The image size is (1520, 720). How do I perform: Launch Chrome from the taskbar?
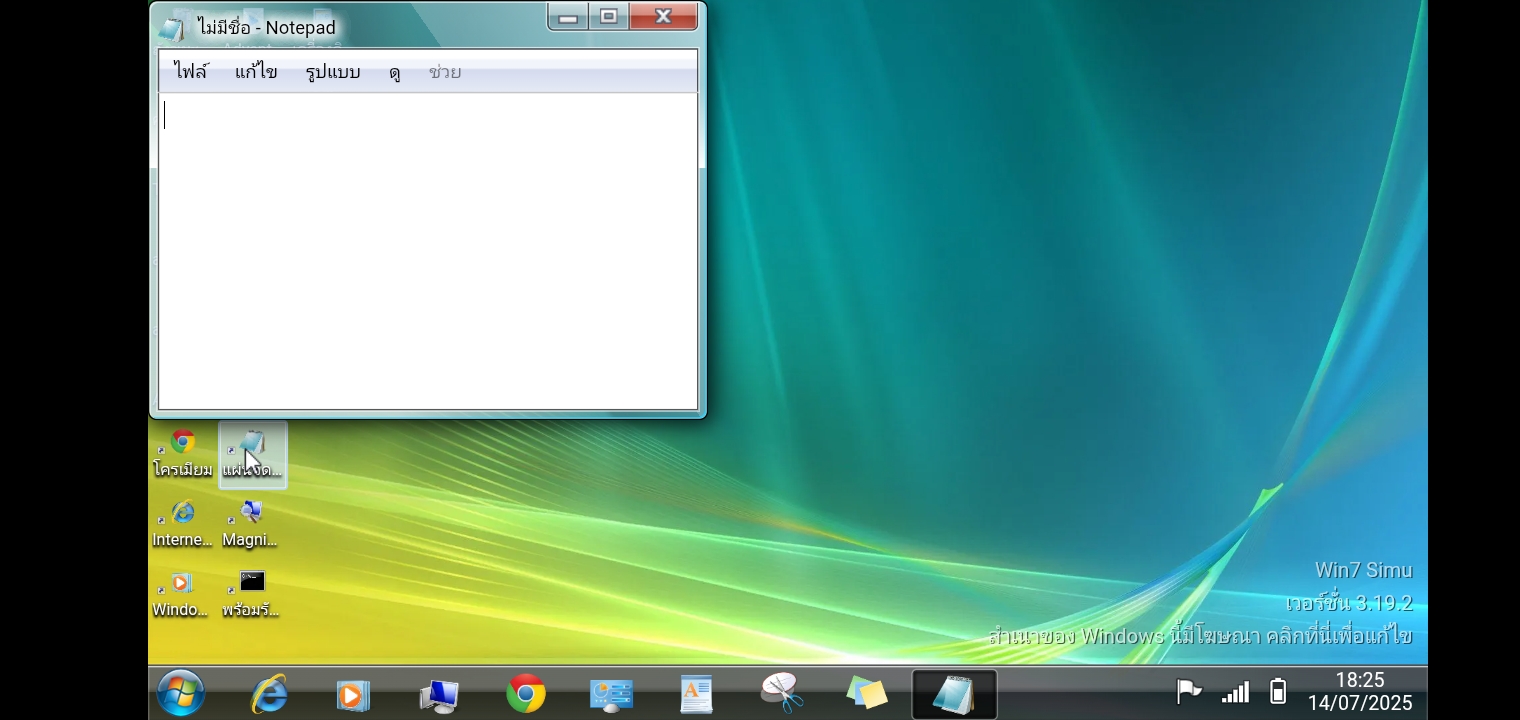coord(526,693)
